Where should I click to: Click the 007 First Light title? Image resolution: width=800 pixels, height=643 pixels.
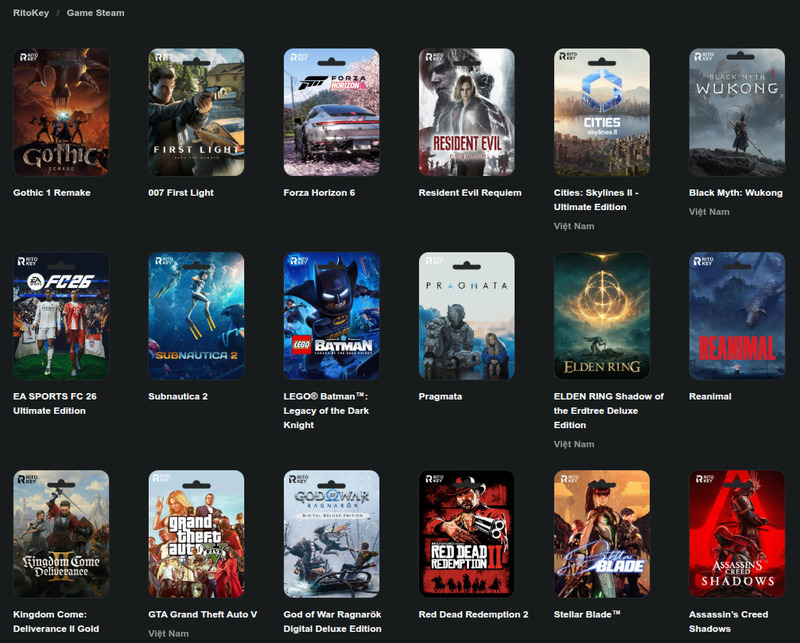click(181, 192)
